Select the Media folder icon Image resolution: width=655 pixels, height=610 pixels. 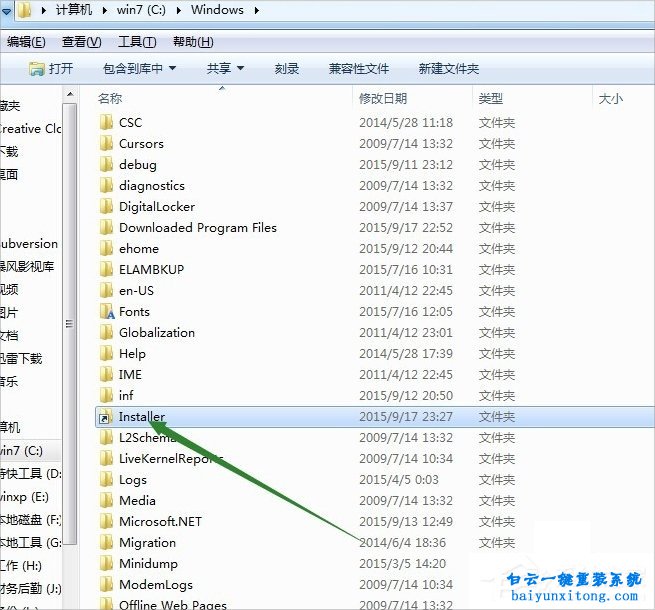click(x=106, y=500)
